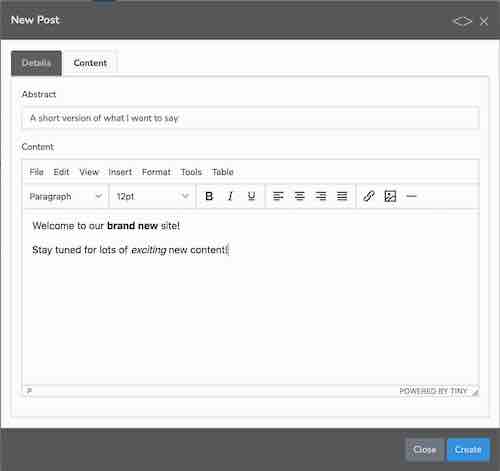The width and height of the screenshot is (500, 471).
Task: Click the Create button
Action: coord(468,450)
